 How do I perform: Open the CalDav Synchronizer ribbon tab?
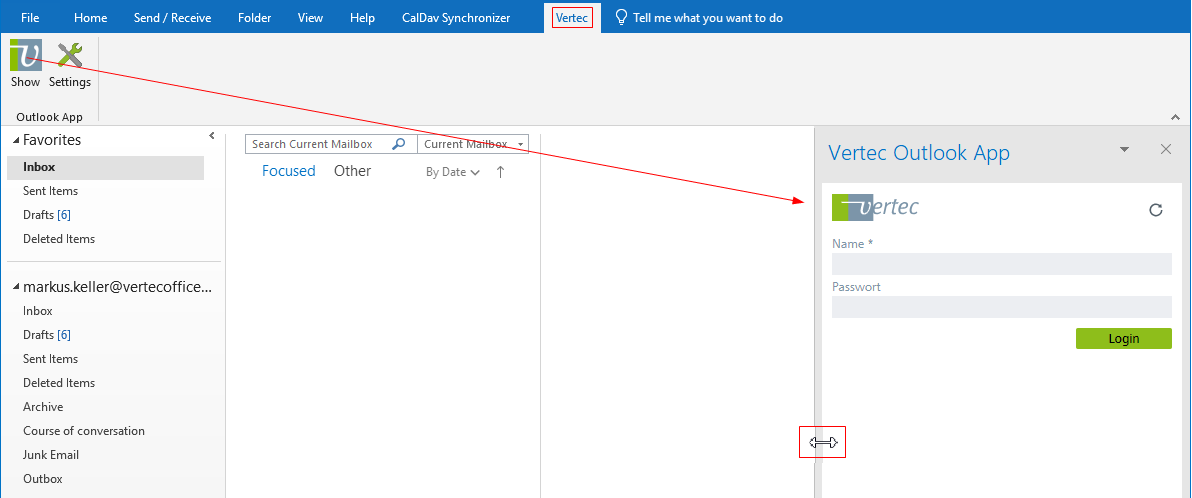[x=457, y=18]
